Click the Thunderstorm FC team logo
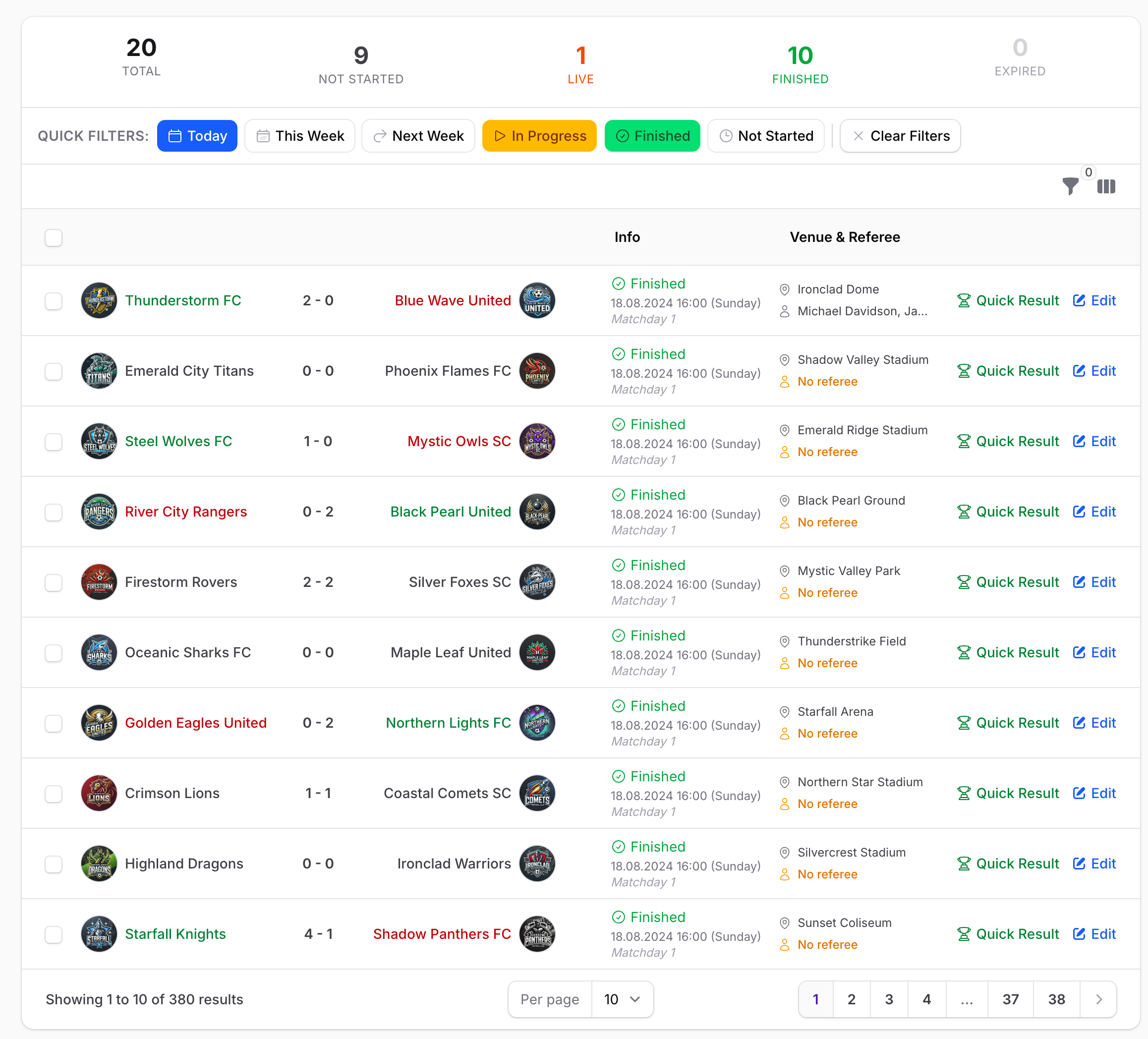The width and height of the screenshot is (1148, 1039). [x=99, y=300]
